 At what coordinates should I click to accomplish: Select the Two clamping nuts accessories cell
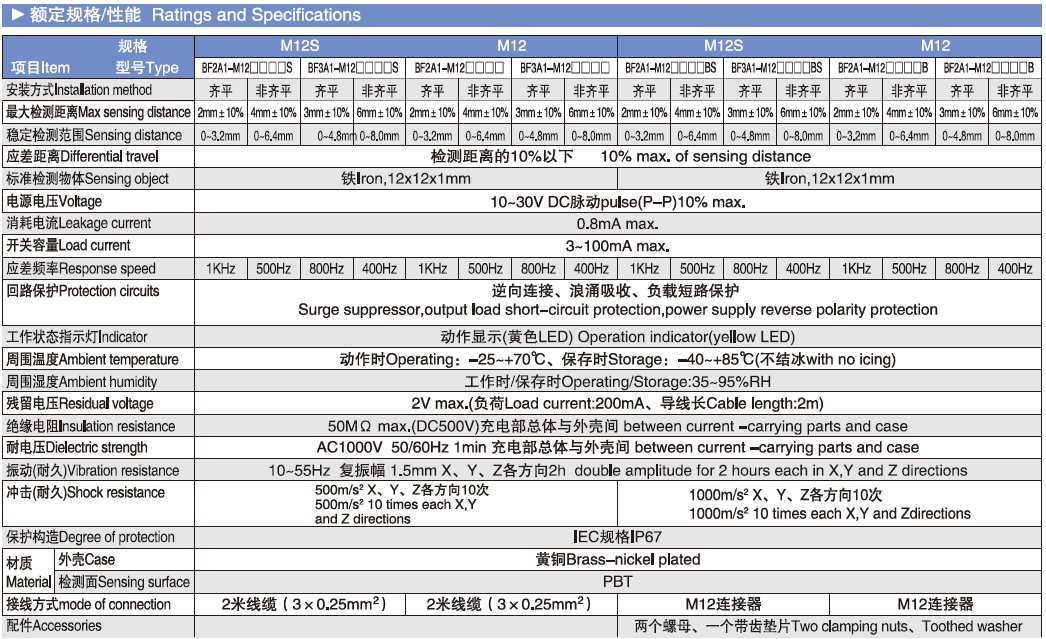828,627
